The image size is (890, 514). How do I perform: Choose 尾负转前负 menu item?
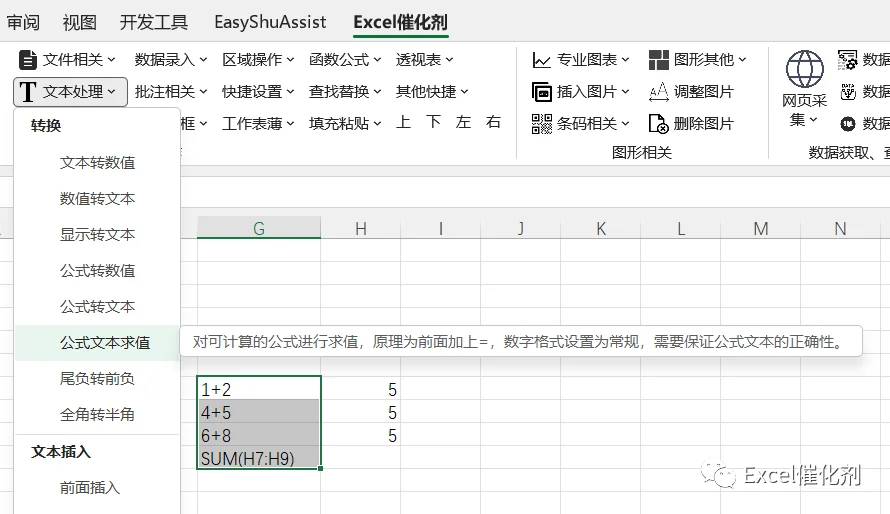[97, 378]
